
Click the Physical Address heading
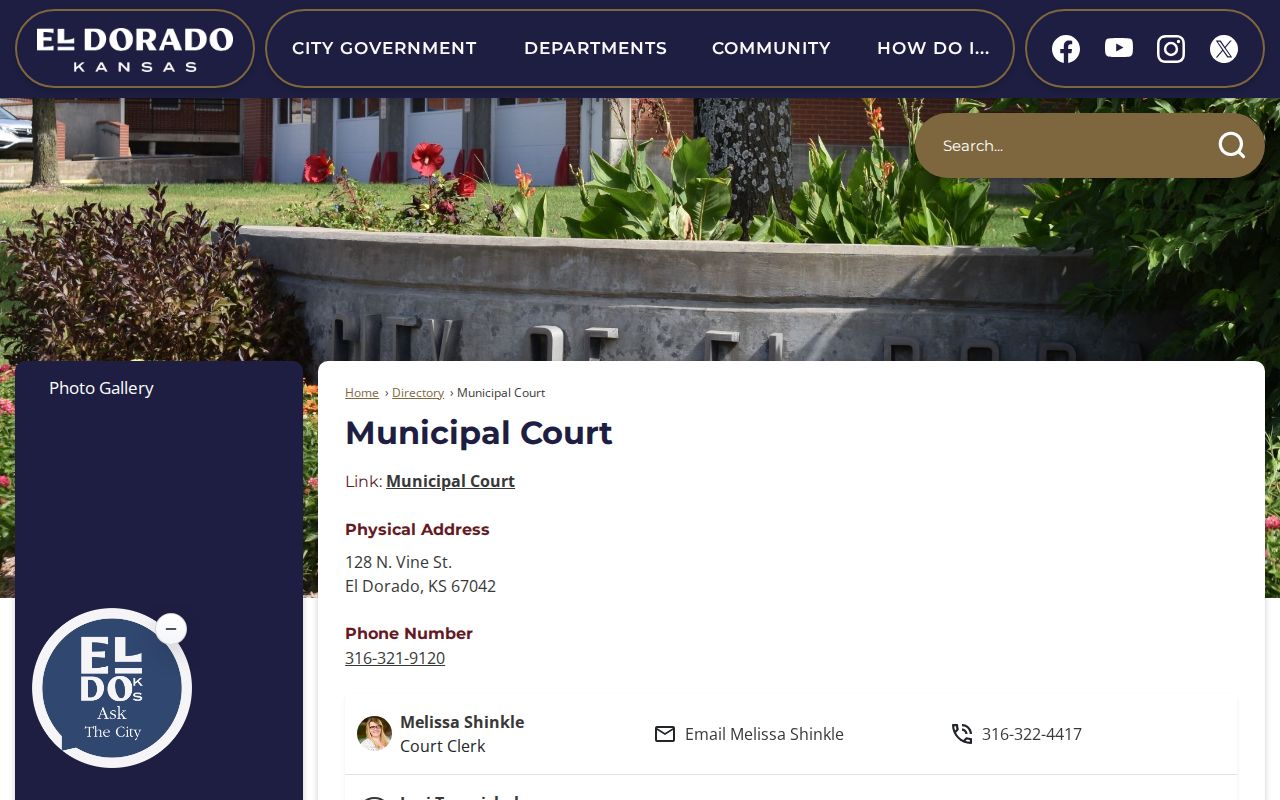[417, 529]
